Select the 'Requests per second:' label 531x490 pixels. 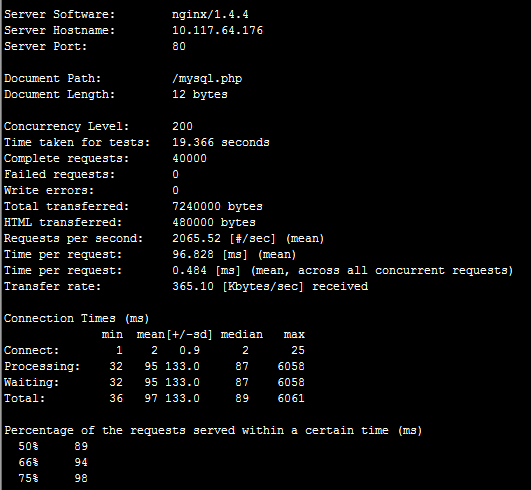73,239
